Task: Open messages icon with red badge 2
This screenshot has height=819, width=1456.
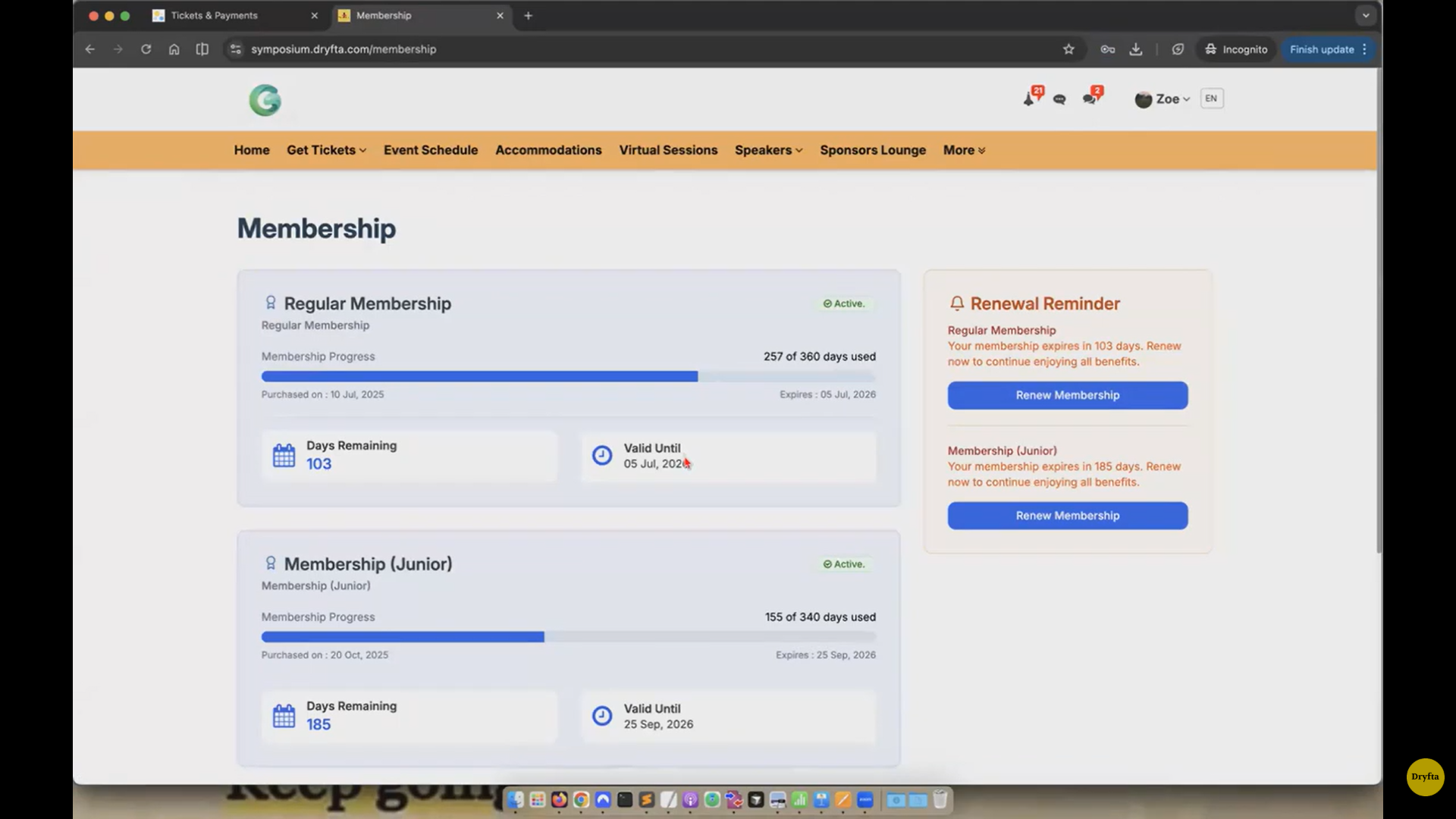Action: (x=1090, y=99)
